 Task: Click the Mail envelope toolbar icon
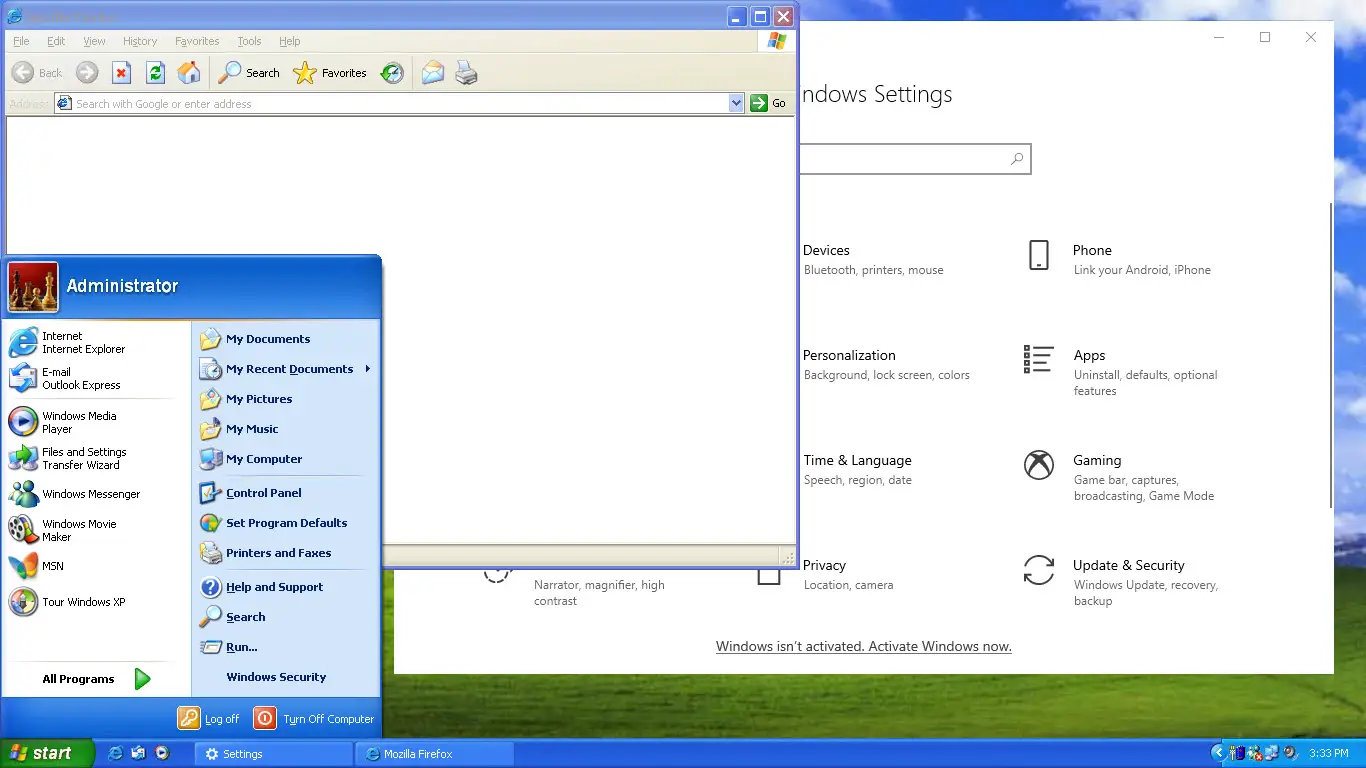click(432, 73)
